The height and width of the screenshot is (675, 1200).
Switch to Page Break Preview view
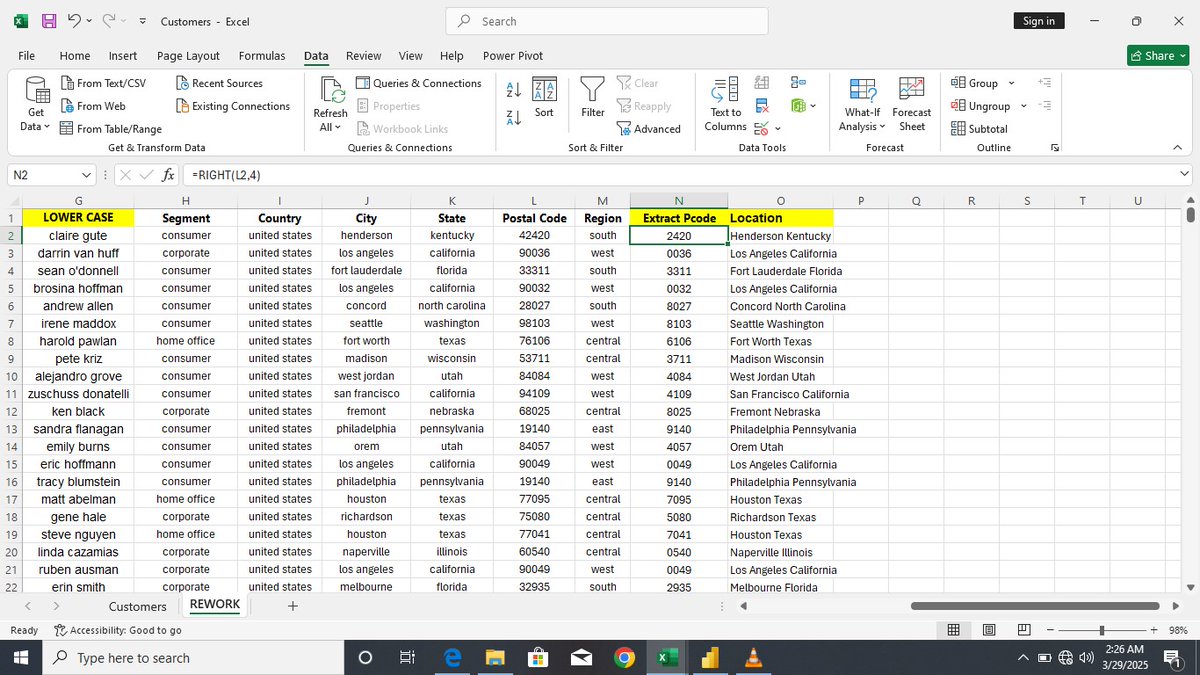tap(1024, 630)
